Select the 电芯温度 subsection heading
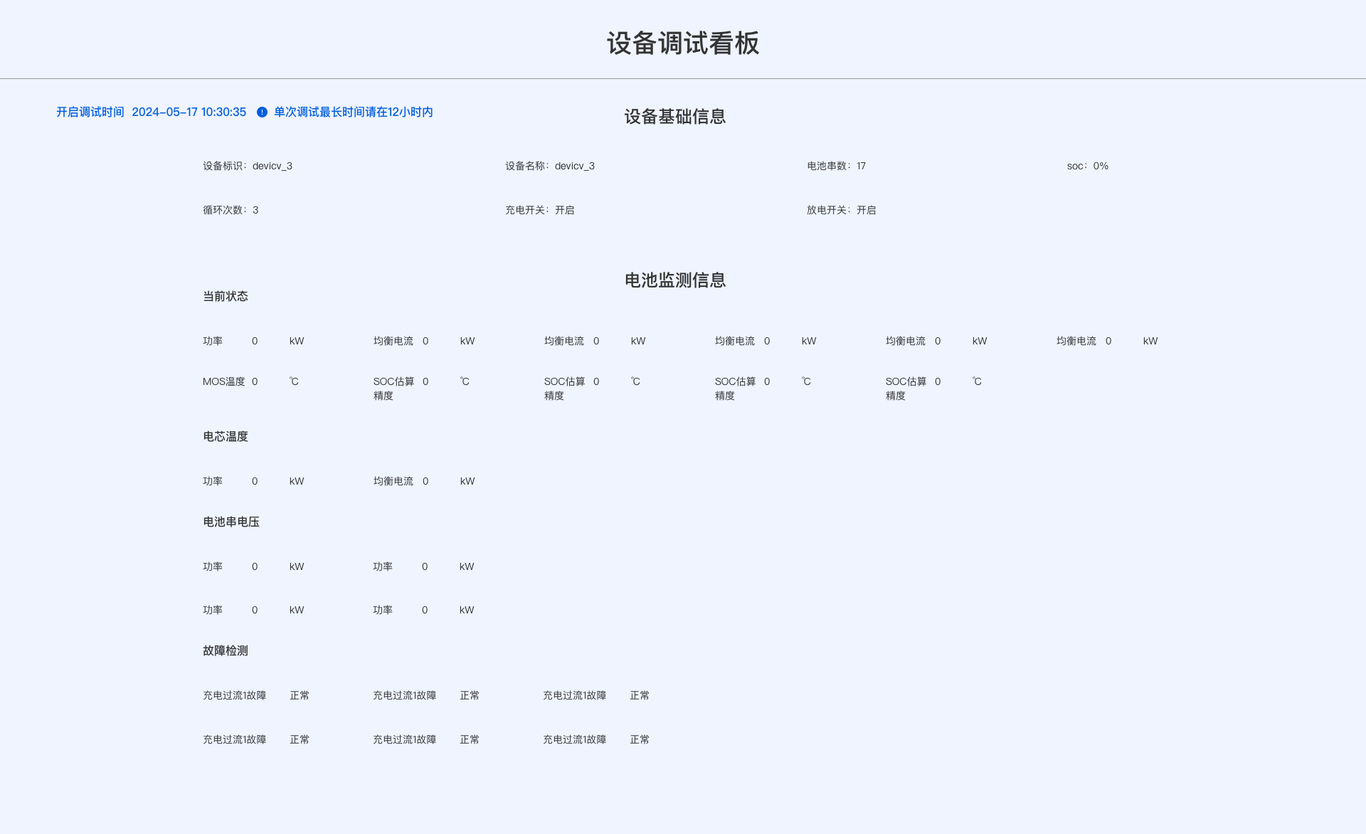The width and height of the screenshot is (1366, 834). (225, 437)
